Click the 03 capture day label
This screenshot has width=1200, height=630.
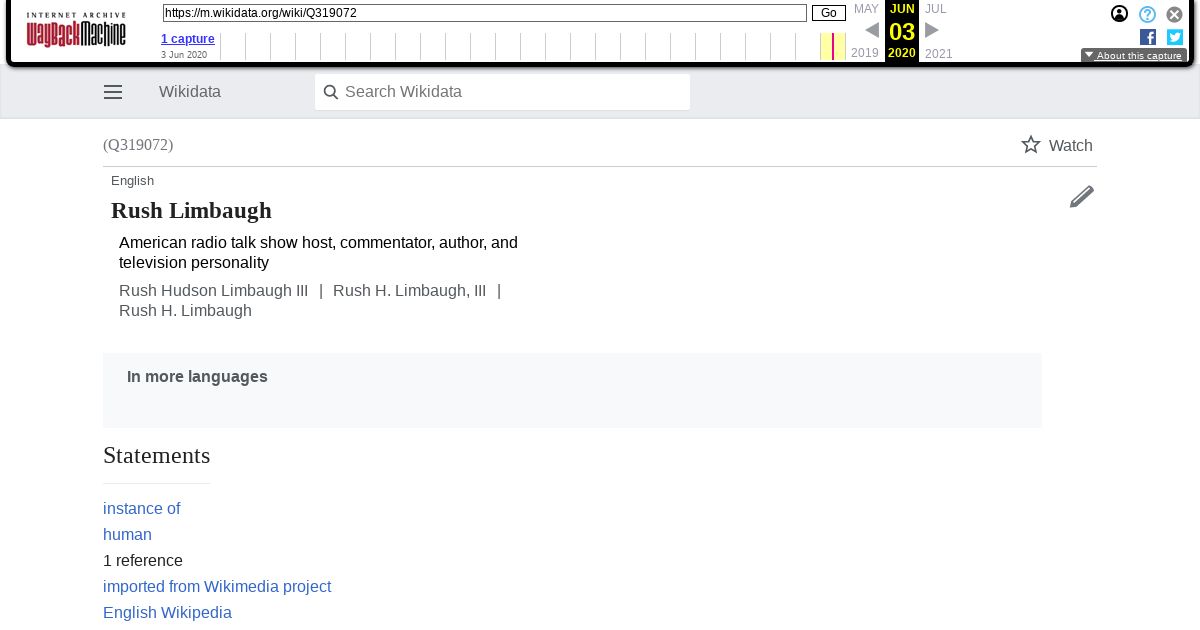[x=902, y=31]
